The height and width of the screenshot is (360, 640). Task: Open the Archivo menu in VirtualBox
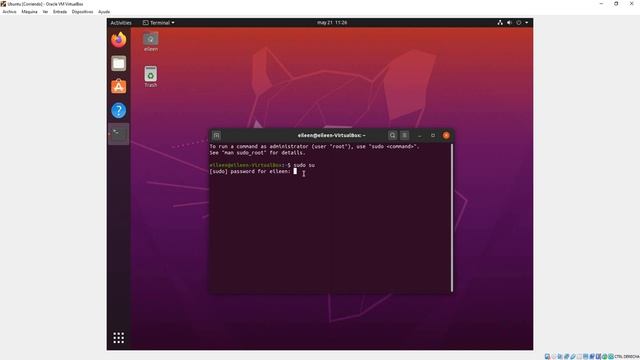click(x=9, y=12)
